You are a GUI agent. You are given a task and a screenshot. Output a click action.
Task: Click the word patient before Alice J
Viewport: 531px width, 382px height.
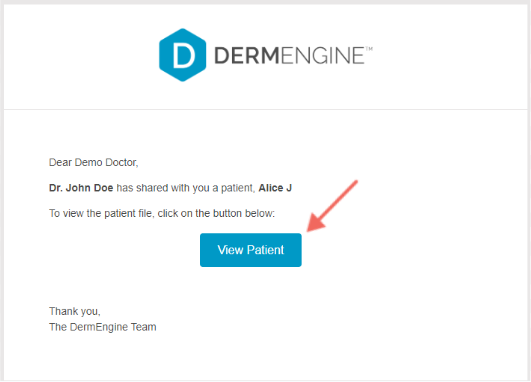pyautogui.click(x=238, y=188)
